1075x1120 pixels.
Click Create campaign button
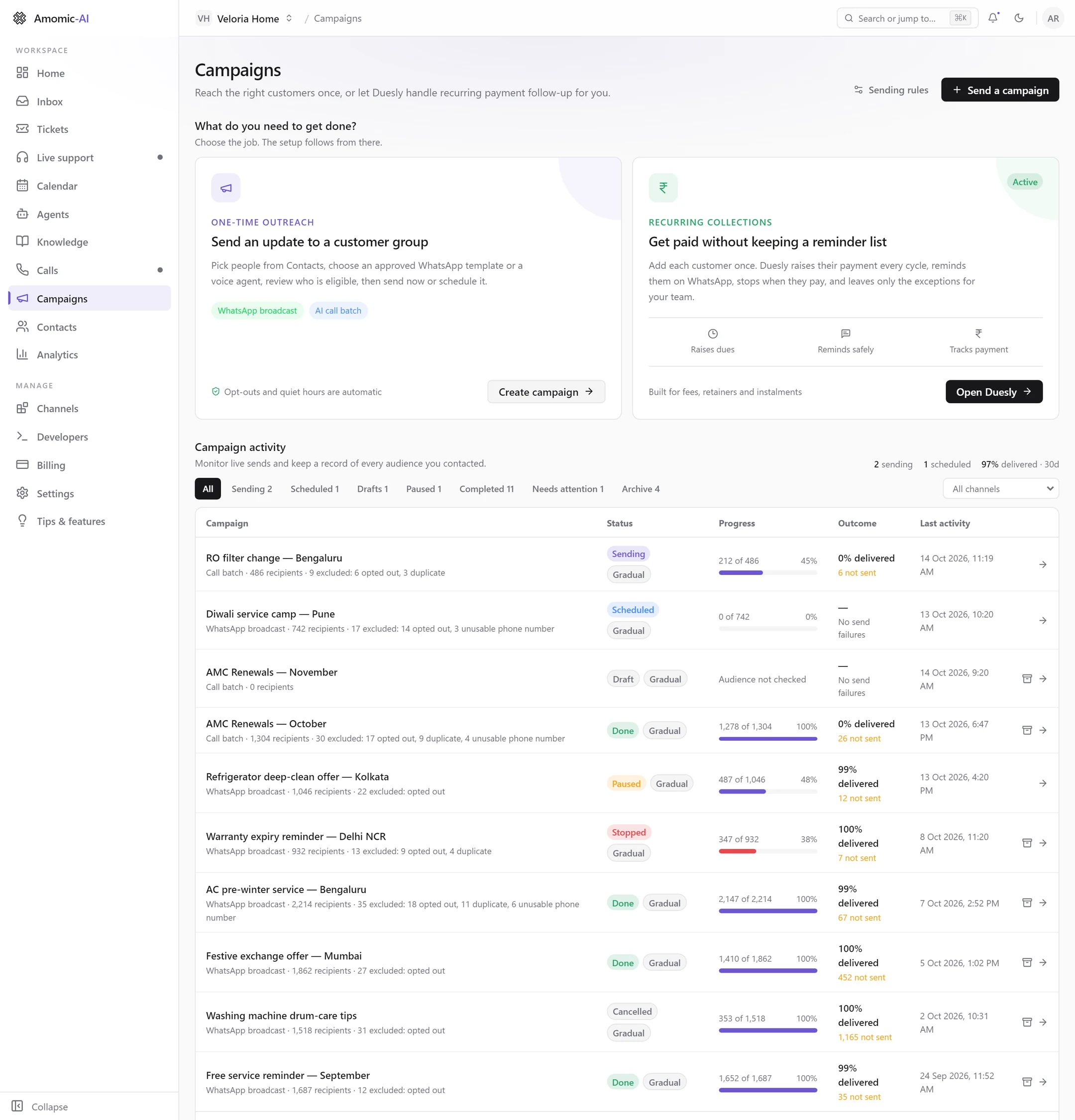[x=546, y=391]
